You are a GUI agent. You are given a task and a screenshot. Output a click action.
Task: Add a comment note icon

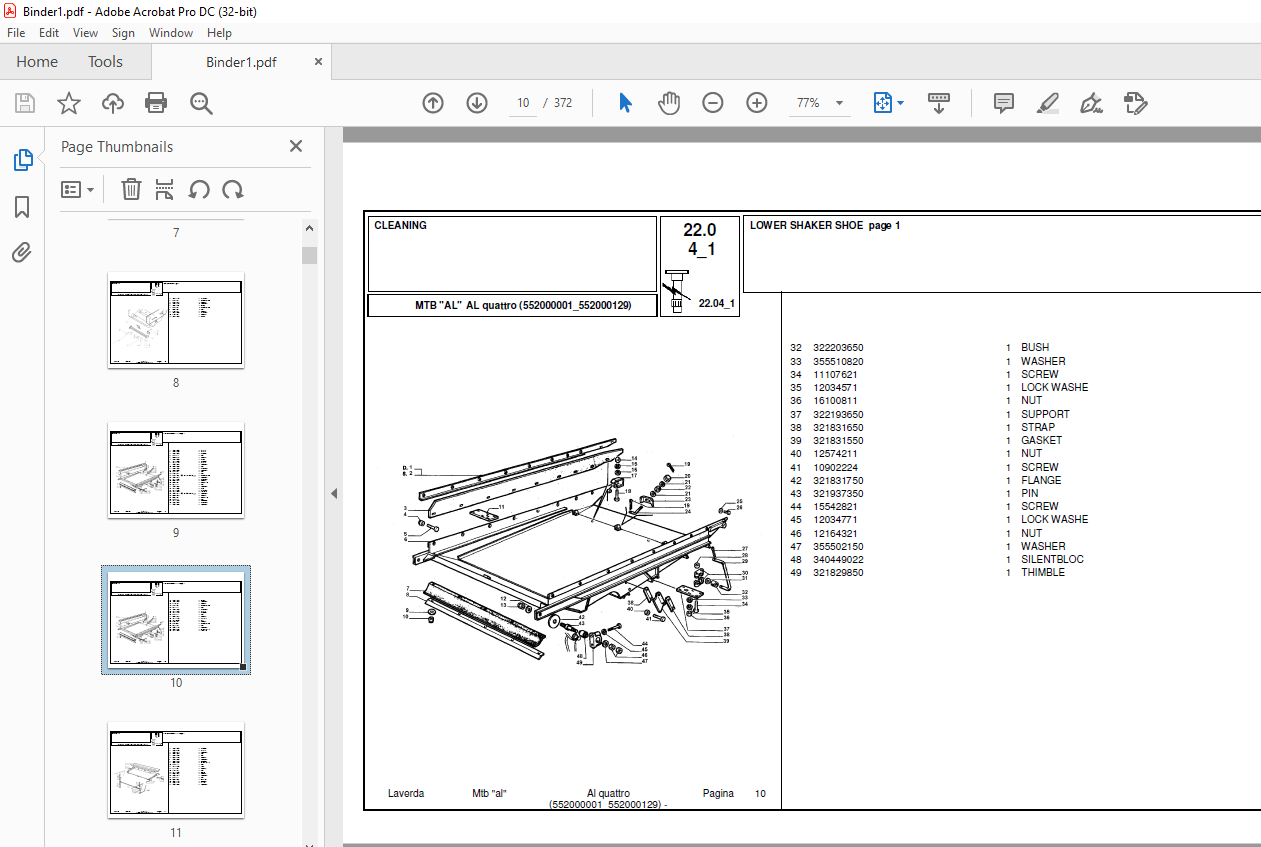1004,103
